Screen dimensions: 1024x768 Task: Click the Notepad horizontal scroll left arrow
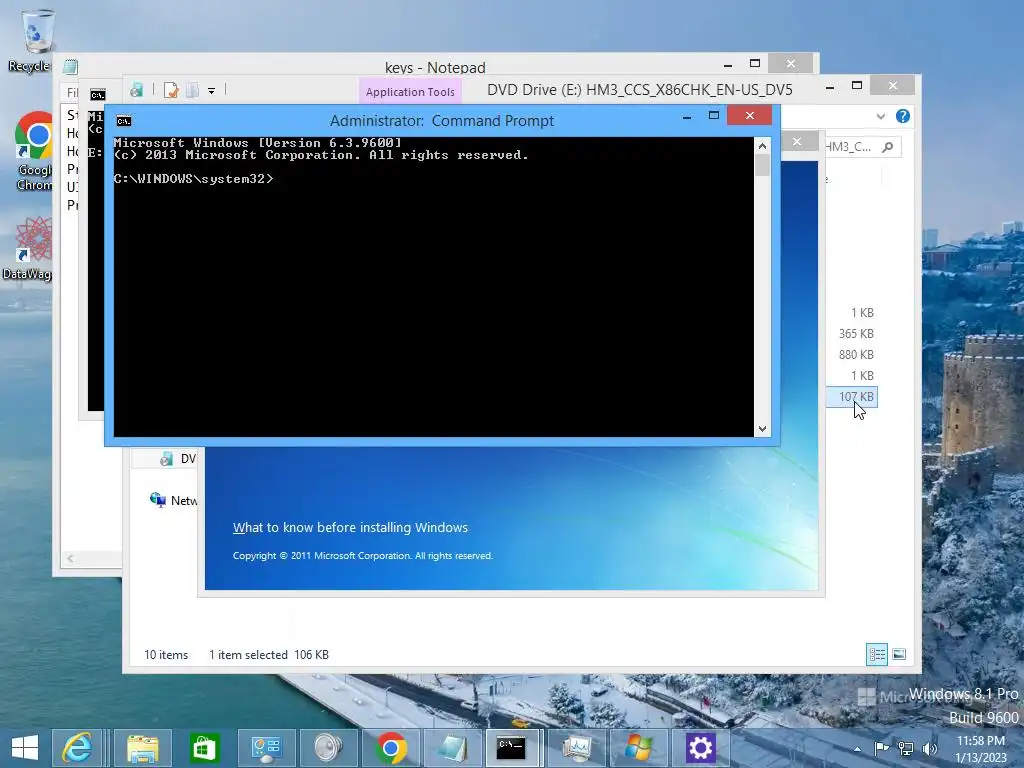click(70, 558)
